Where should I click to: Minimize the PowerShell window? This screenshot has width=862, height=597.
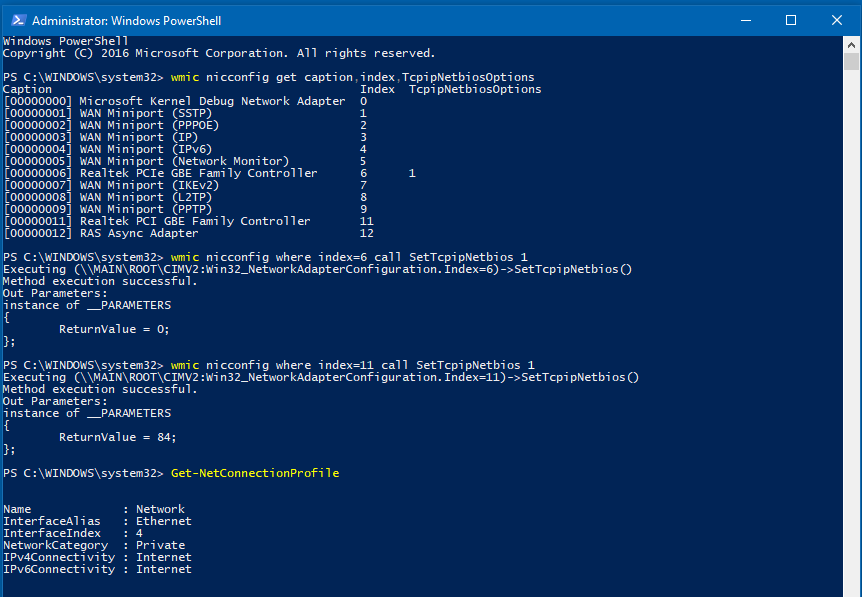click(744, 20)
